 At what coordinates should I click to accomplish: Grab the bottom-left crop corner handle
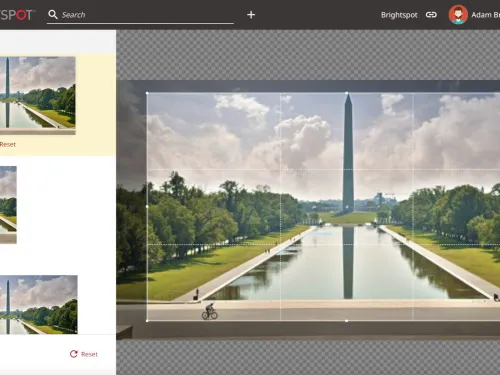[147, 321]
